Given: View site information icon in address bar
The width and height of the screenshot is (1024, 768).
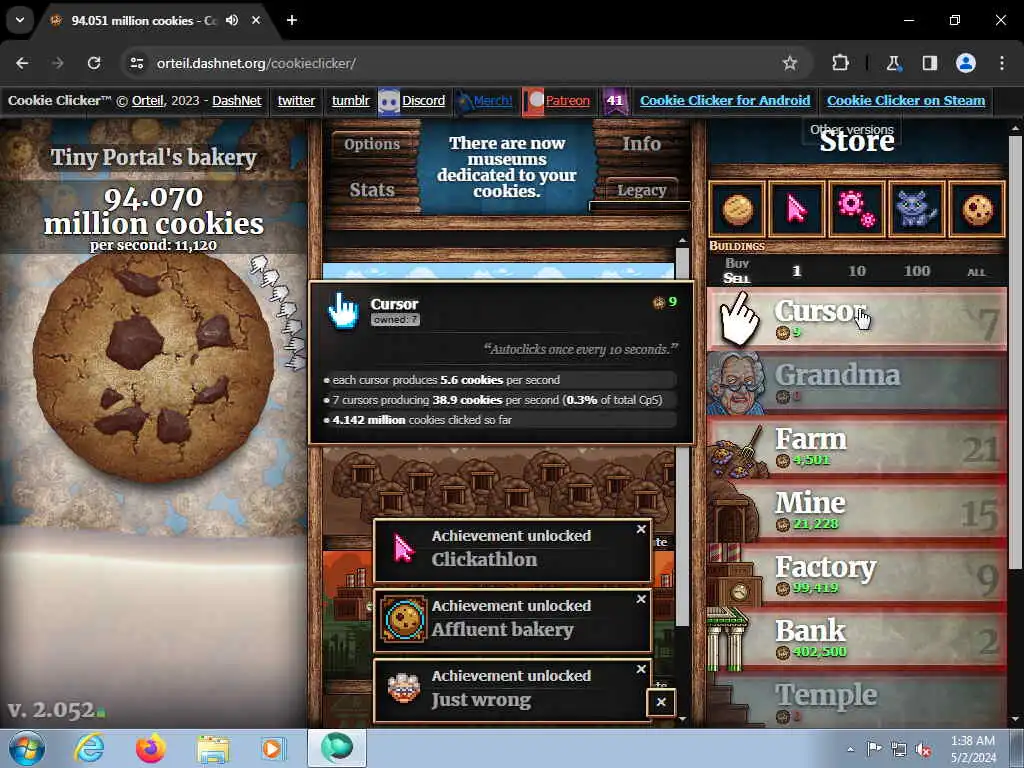Looking at the screenshot, I should (x=136, y=63).
